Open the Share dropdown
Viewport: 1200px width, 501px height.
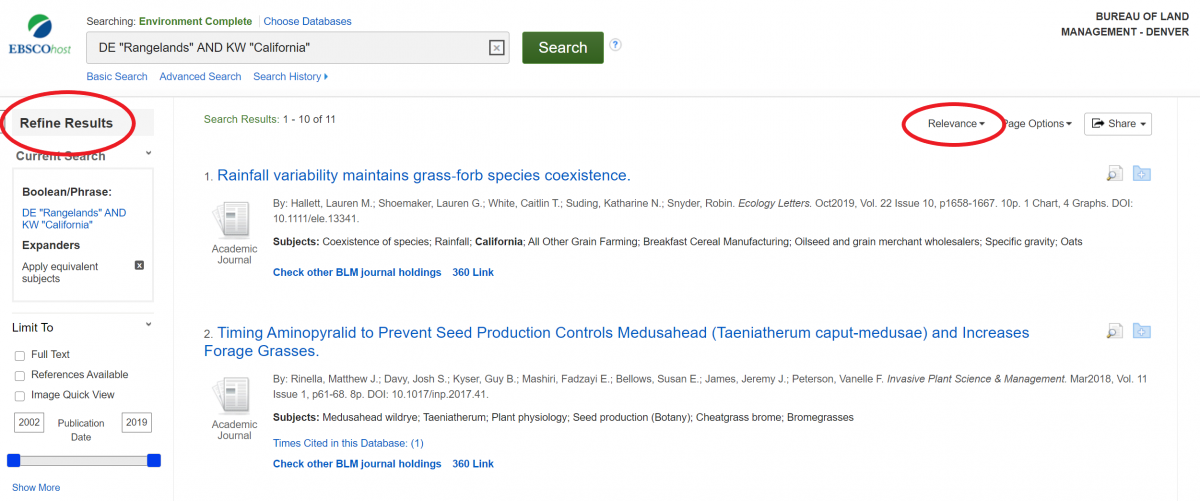(1118, 124)
